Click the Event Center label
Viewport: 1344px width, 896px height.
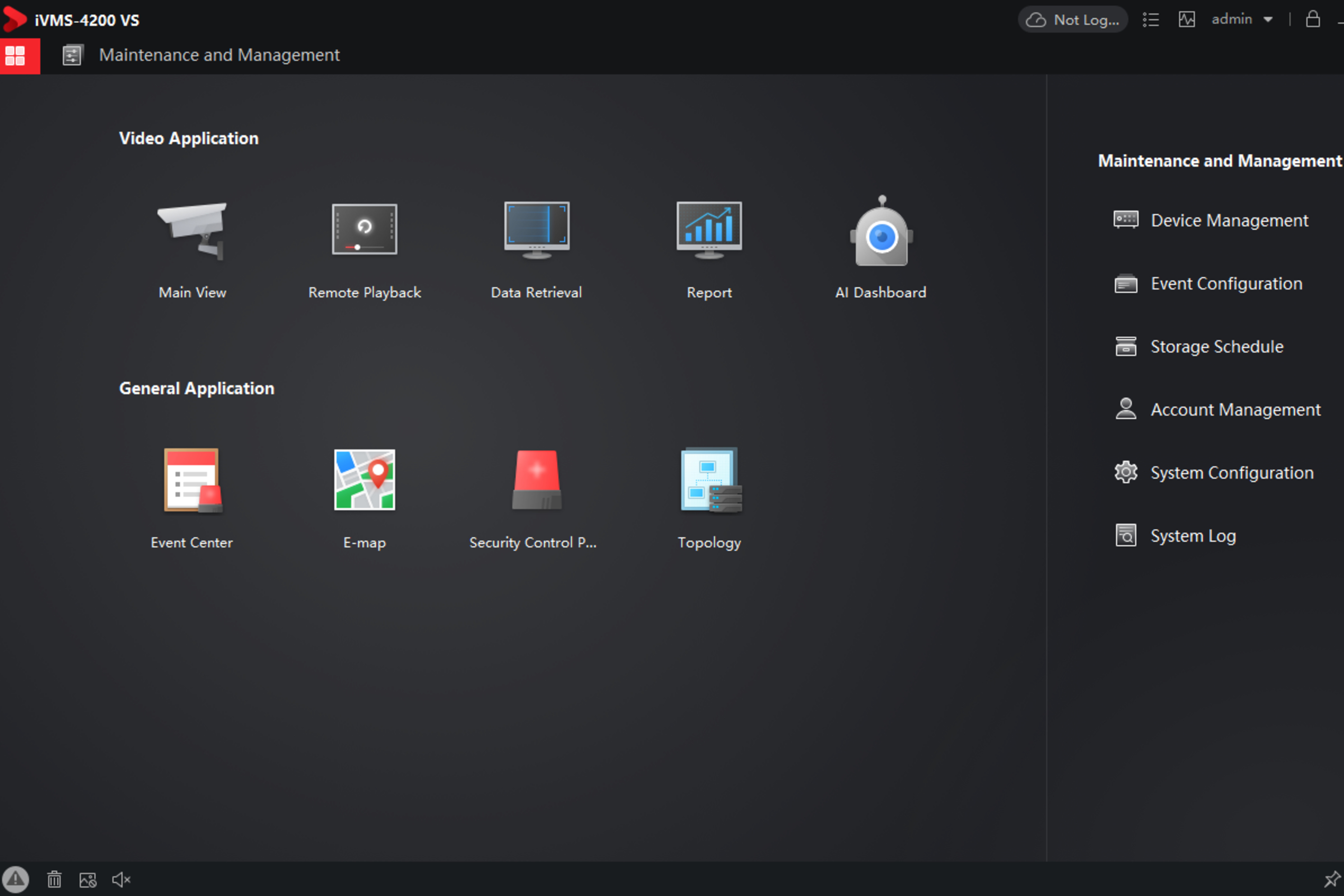[x=192, y=543]
